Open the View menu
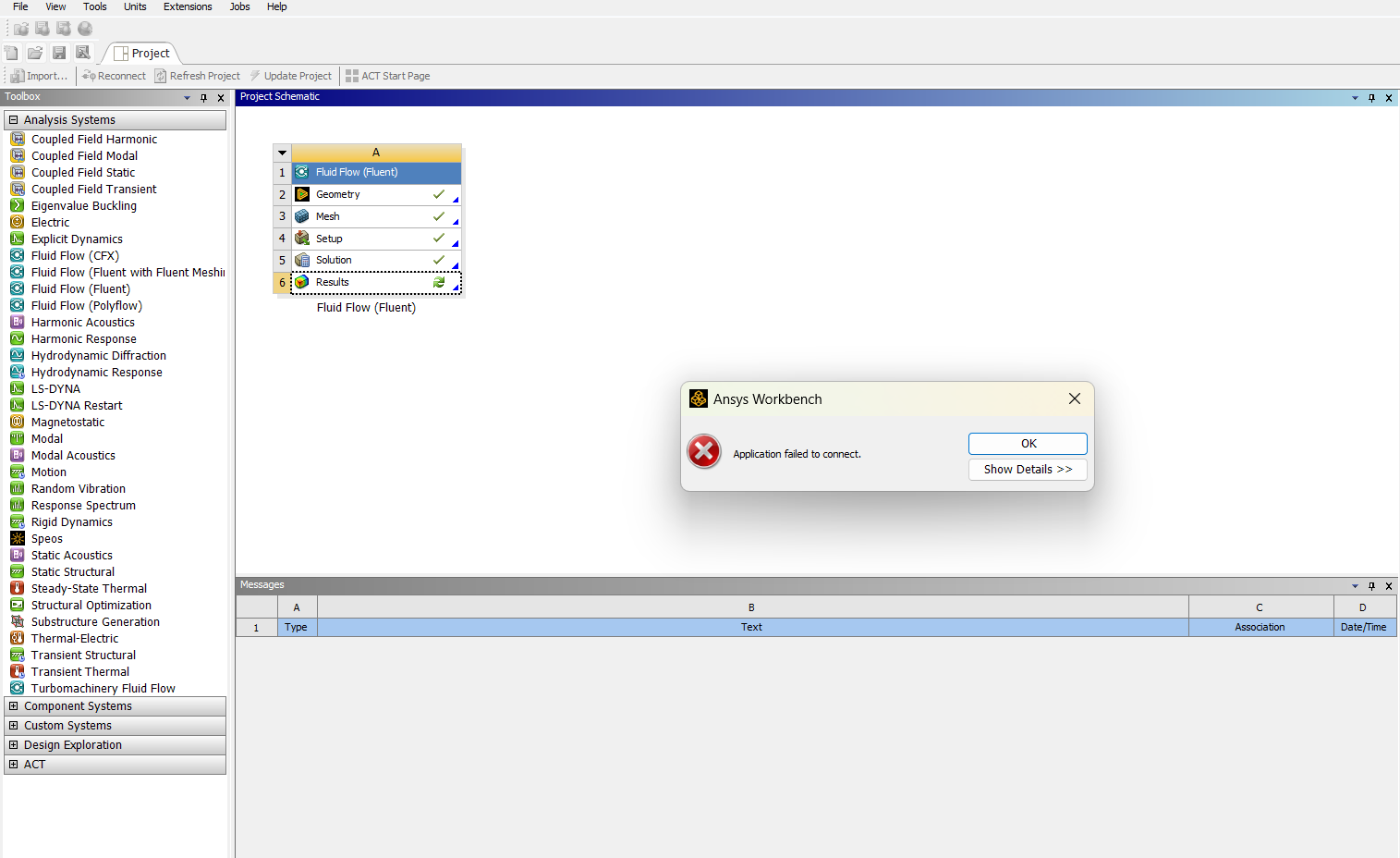 tap(55, 6)
